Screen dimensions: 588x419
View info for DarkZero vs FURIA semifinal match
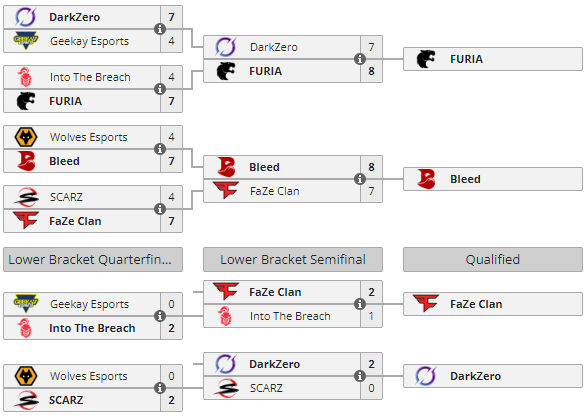(x=360, y=59)
